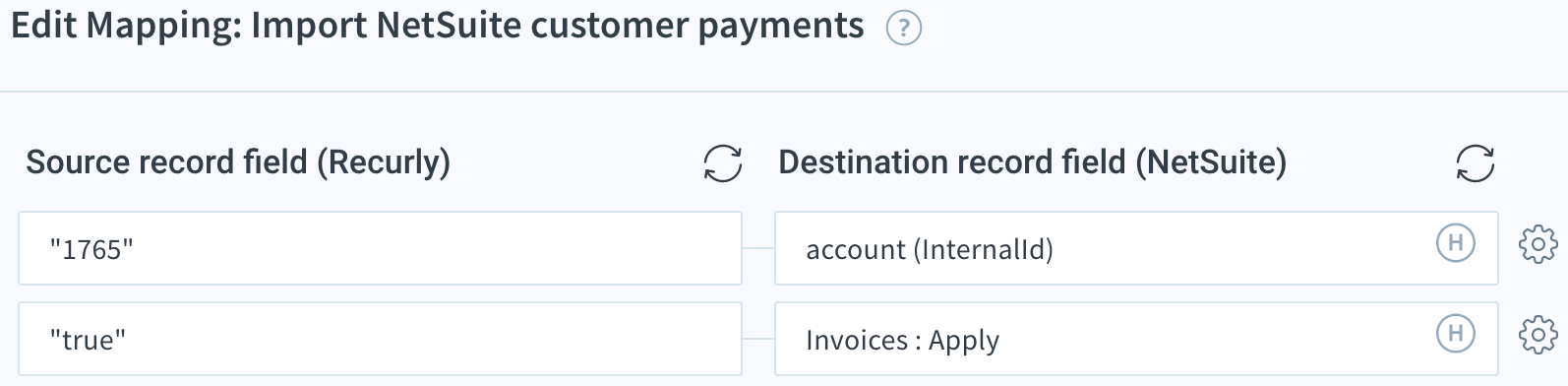Select the source field containing "true"
Image resolution: width=1568 pixels, height=386 pixels.
click(380, 339)
